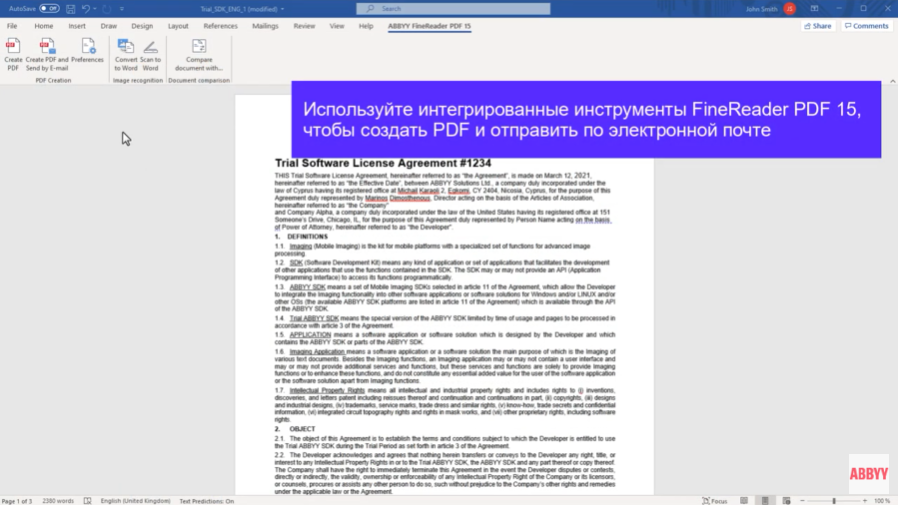Open the Undo history dropdown arrow
The image size is (898, 505).
pos(94,9)
